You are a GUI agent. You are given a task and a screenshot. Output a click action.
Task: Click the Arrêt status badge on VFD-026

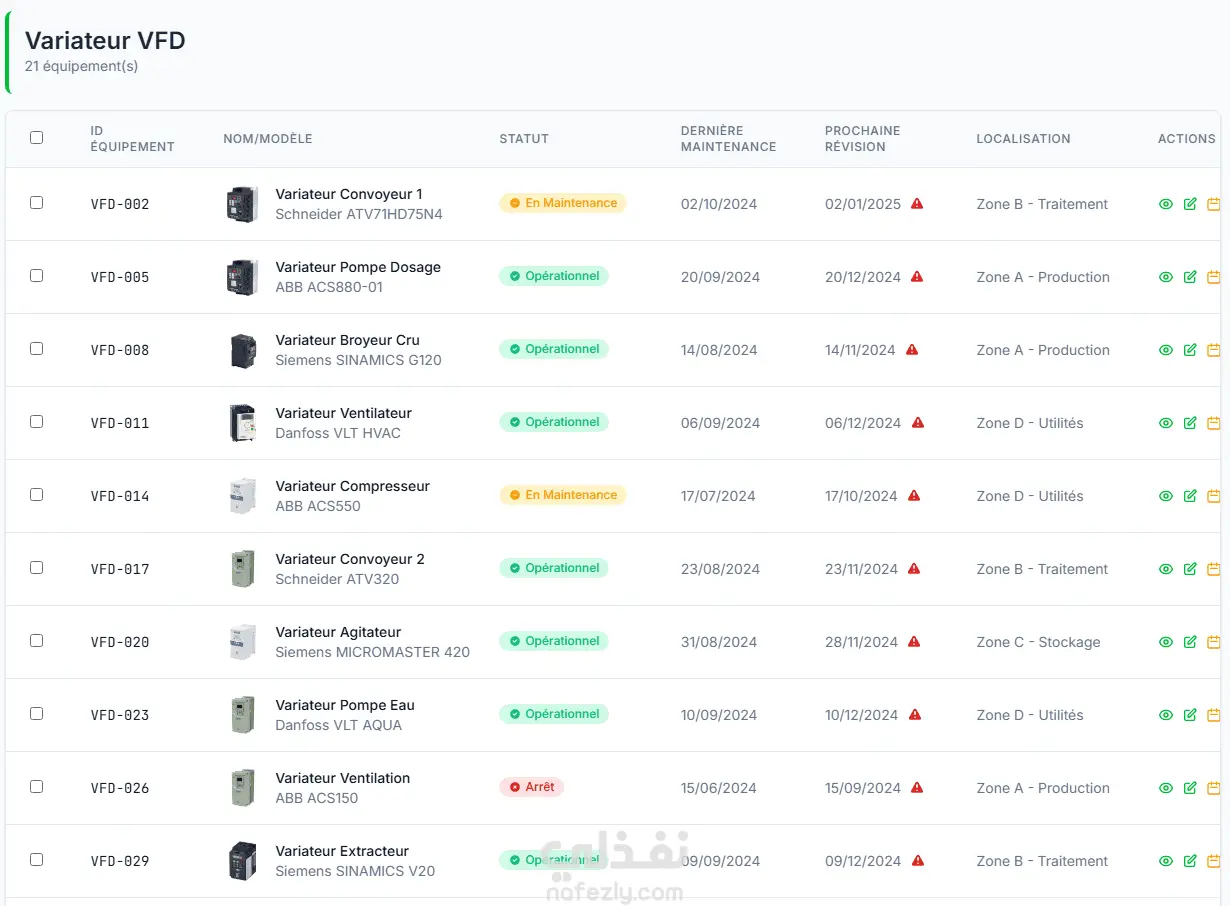[x=532, y=787]
